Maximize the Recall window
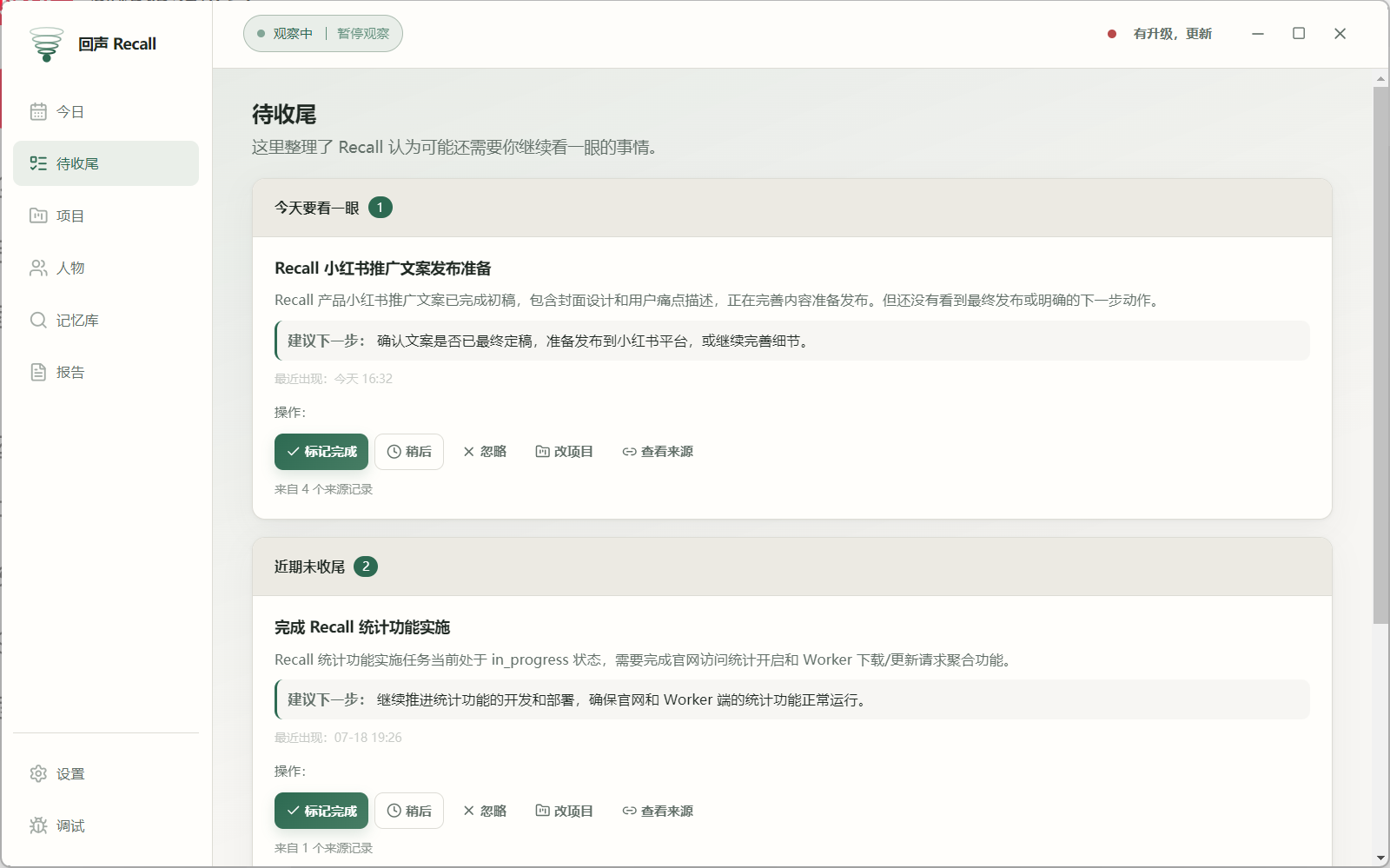The width and height of the screenshot is (1390, 868). point(1299,34)
